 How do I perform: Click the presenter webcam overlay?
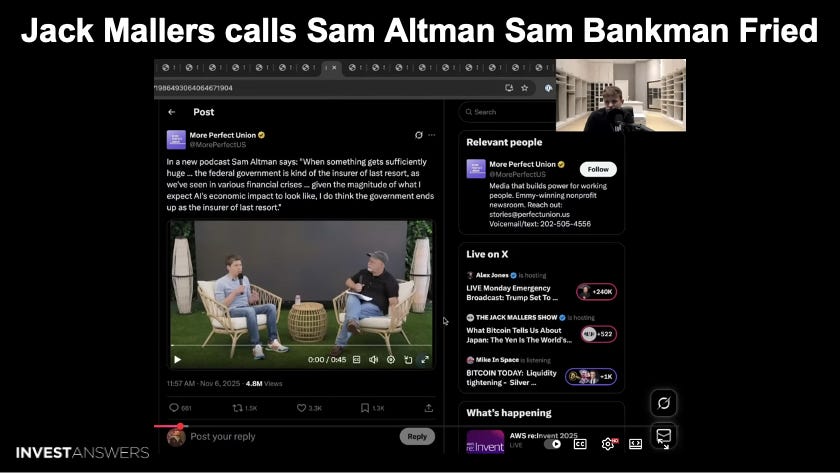pos(621,95)
